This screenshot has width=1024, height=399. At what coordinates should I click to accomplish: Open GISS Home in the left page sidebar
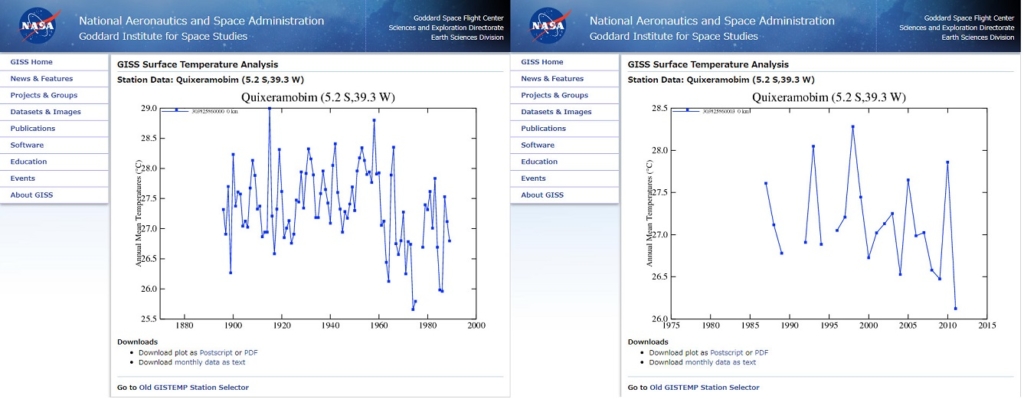(x=31, y=62)
